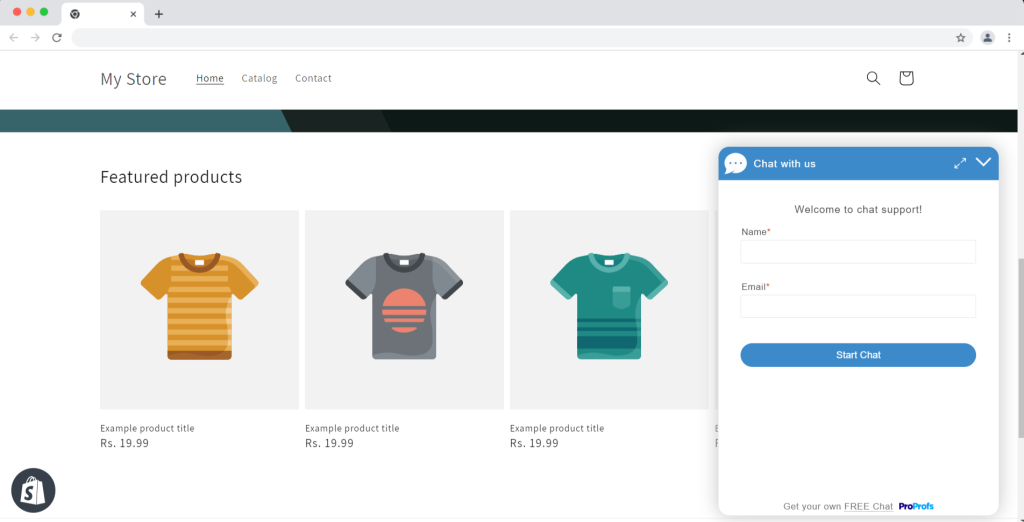This screenshot has height=522, width=1024.
Task: Open the Contact menu item
Action: coord(313,78)
